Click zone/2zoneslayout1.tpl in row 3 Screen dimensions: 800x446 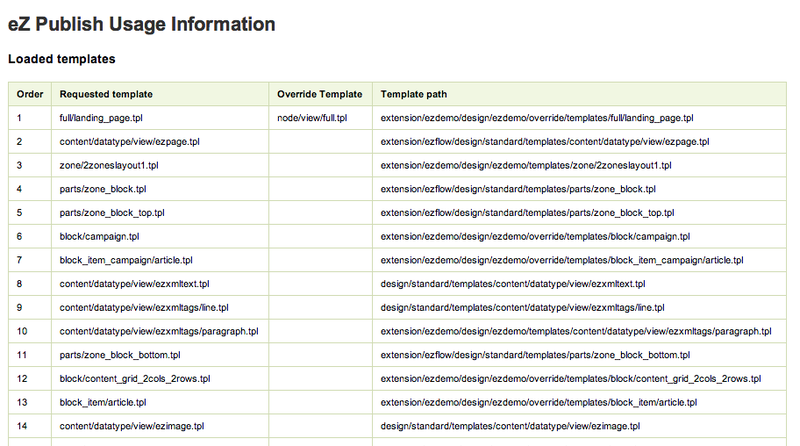[x=109, y=165]
